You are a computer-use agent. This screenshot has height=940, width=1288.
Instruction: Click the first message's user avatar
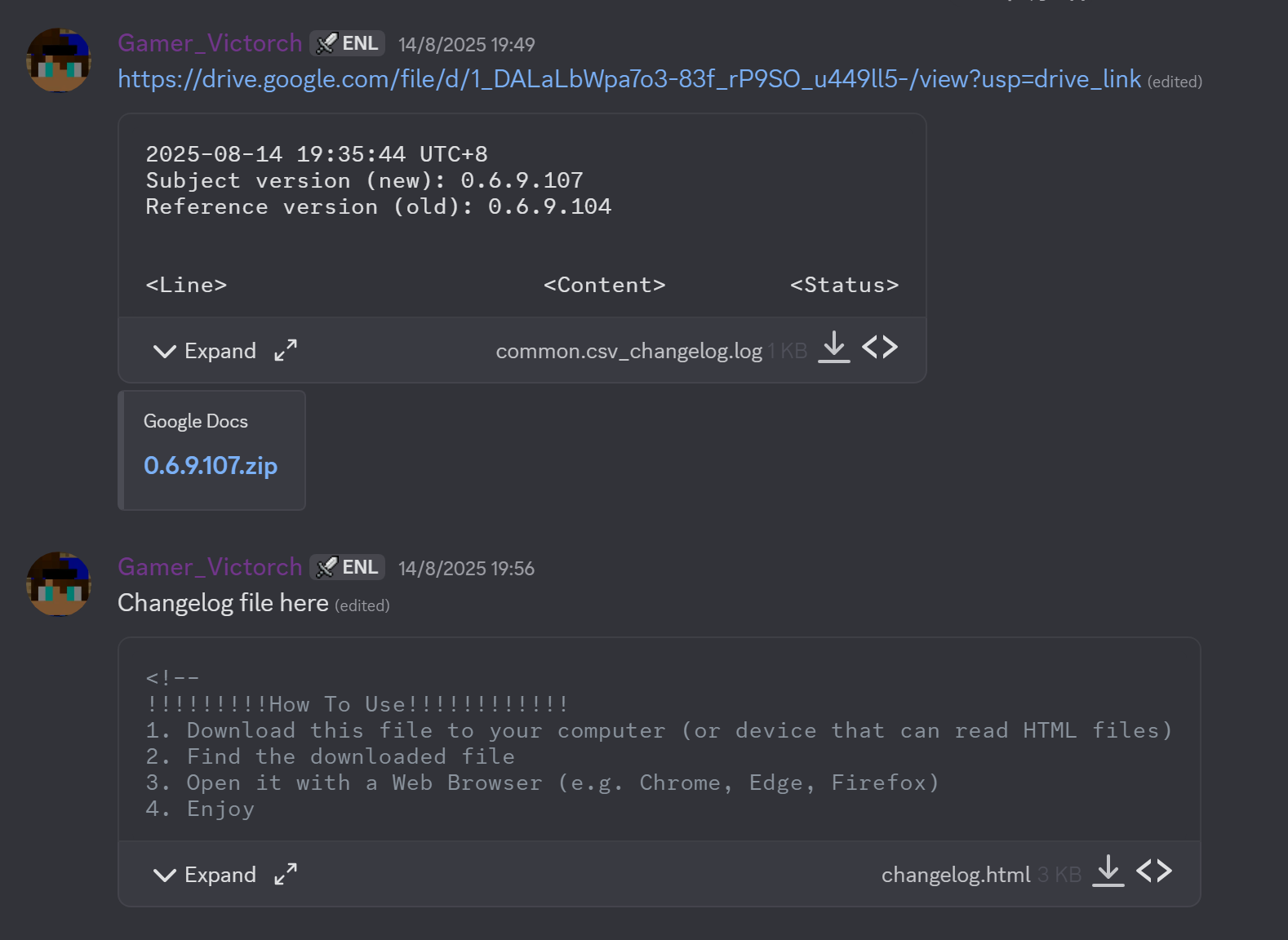click(x=59, y=60)
